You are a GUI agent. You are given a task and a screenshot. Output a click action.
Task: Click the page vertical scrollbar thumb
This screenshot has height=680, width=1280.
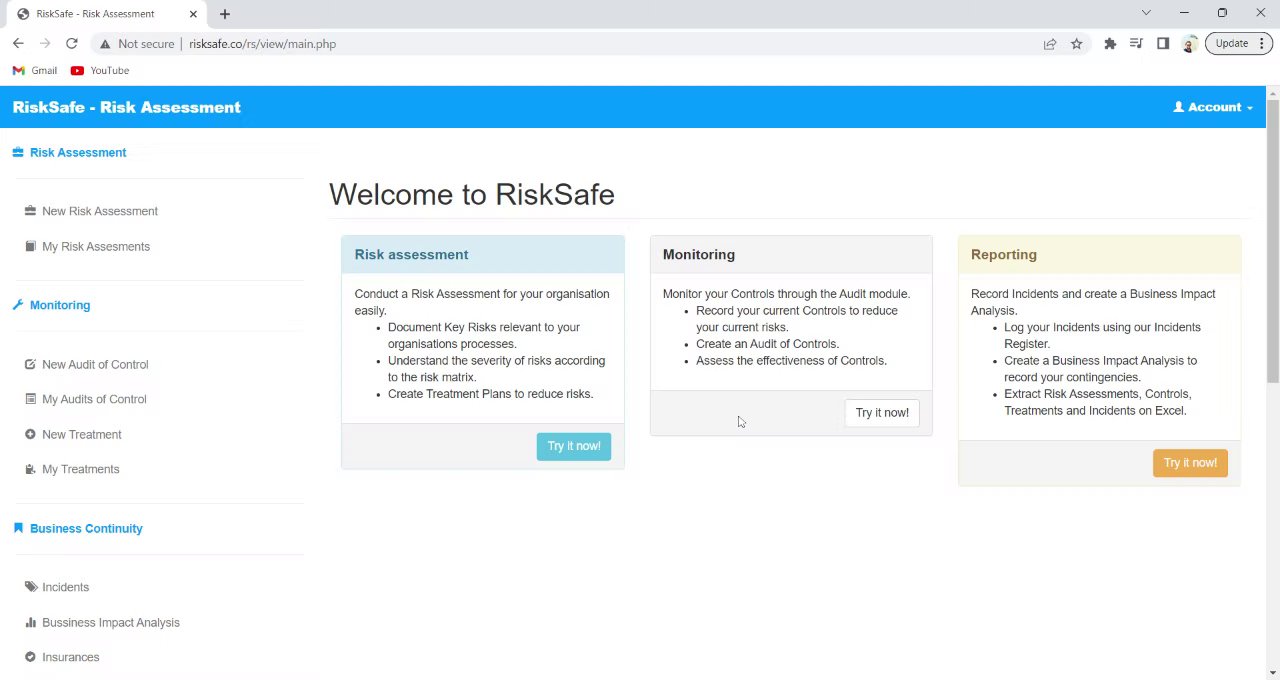coord(1272,240)
